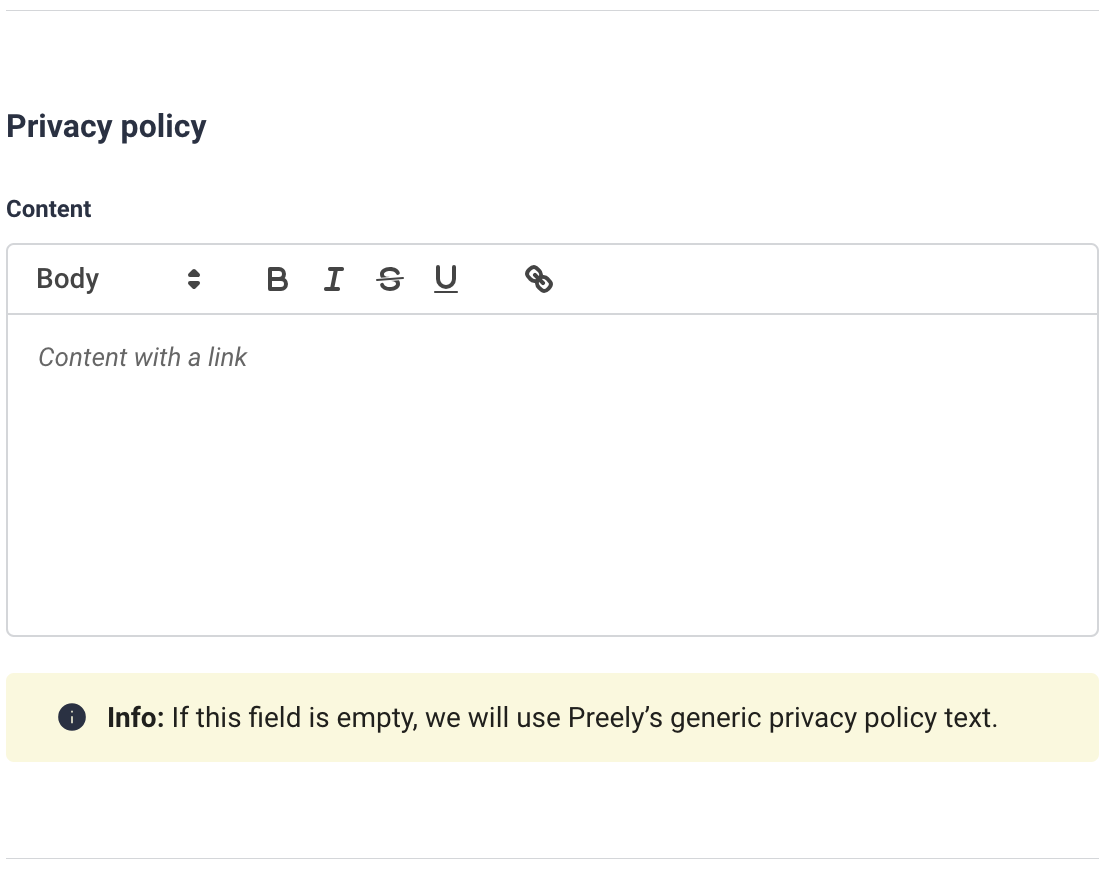Expand style options via the up-down arrows
This screenshot has width=1108, height=870.
click(194, 279)
